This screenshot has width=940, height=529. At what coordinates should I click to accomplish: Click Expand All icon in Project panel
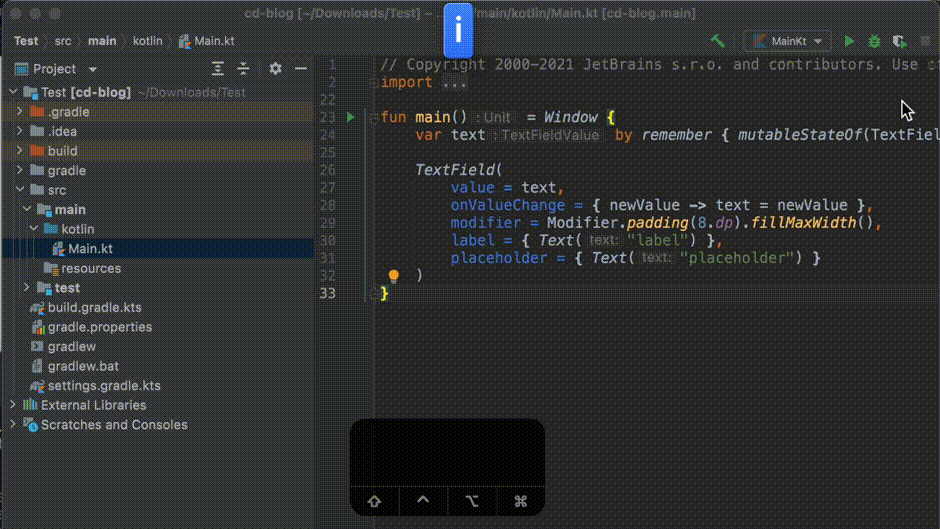click(x=218, y=69)
